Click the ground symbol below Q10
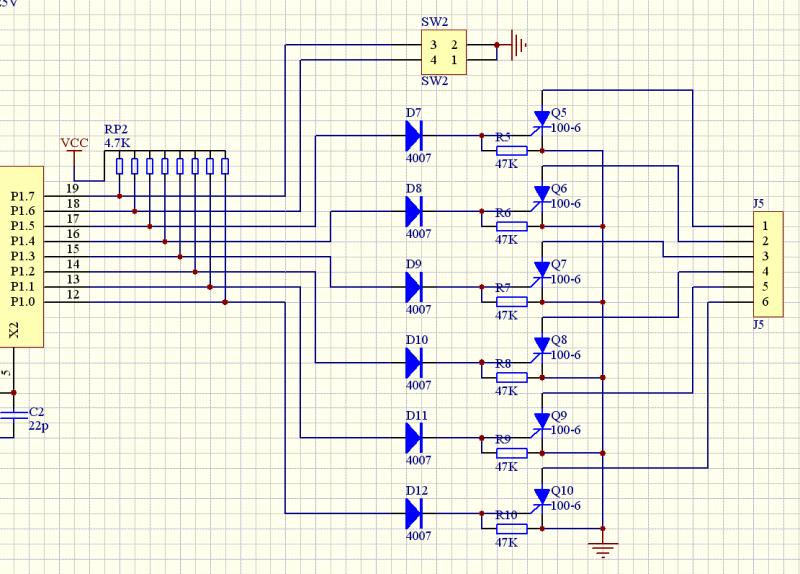The height and width of the screenshot is (574, 800). point(604,549)
